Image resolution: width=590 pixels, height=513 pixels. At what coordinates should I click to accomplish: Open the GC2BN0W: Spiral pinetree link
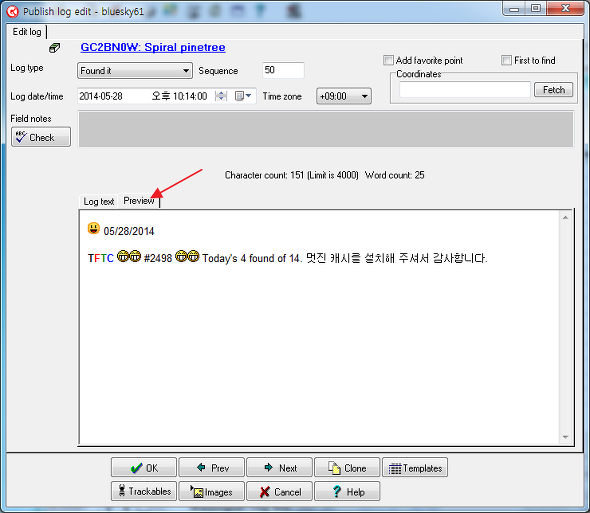(153, 47)
